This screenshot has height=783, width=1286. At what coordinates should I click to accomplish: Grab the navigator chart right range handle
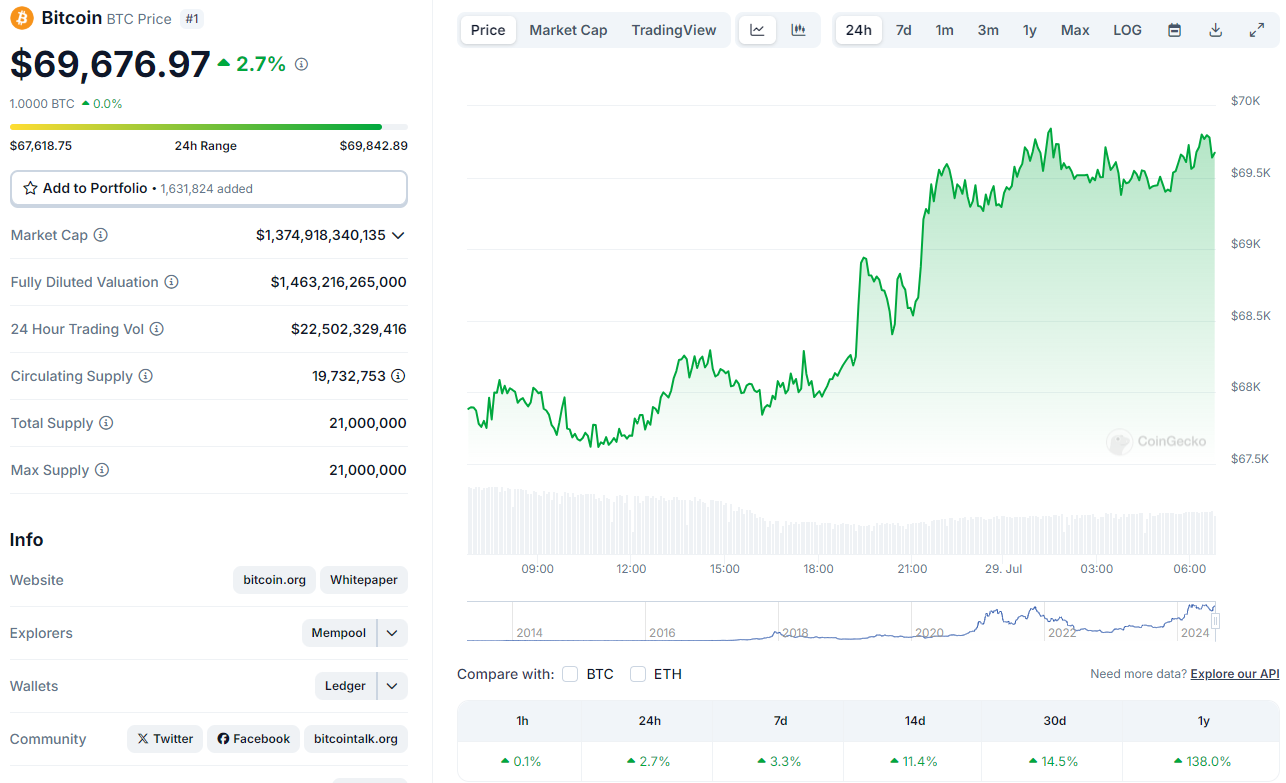click(x=1215, y=621)
